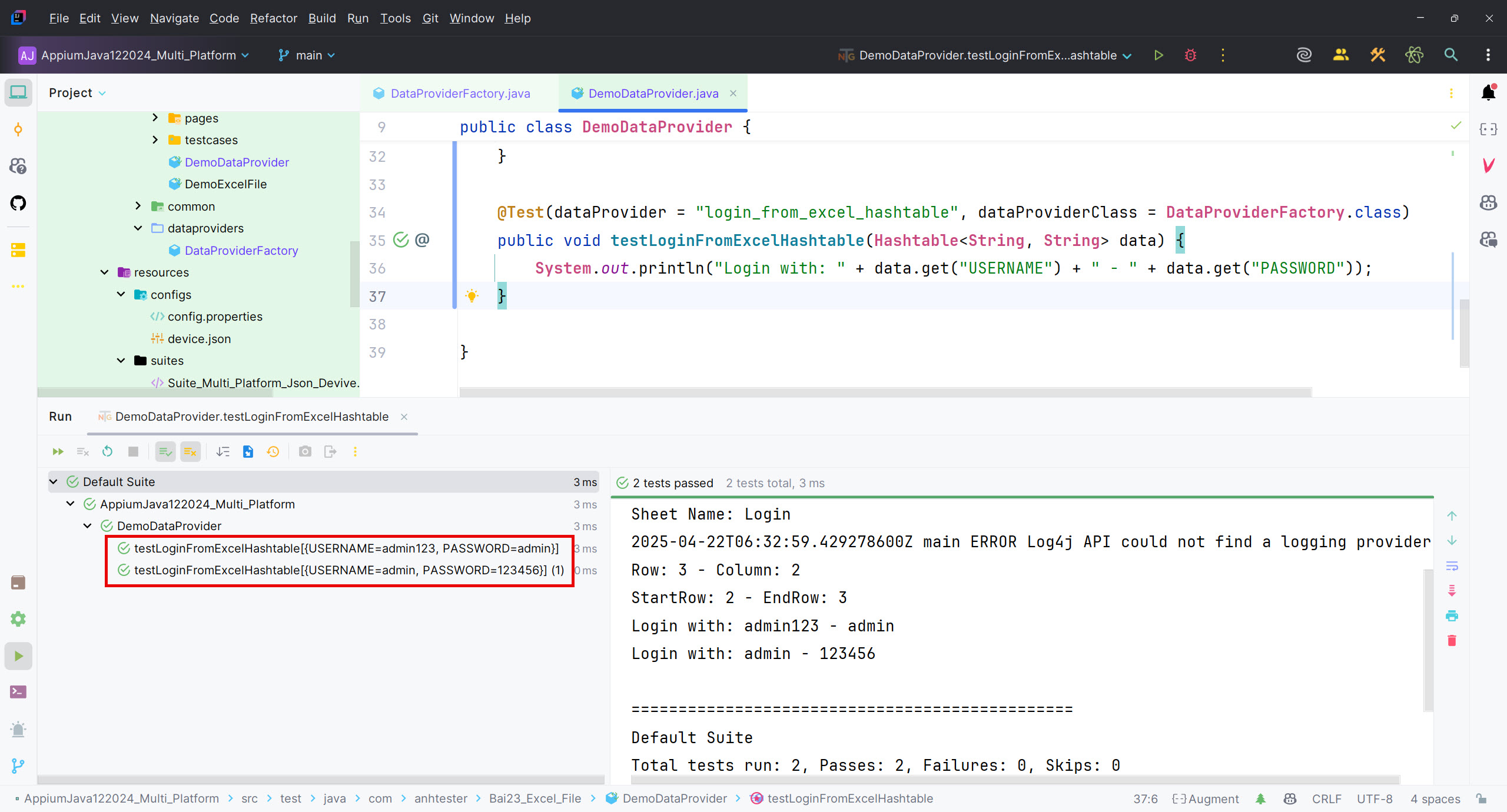
Task: Open Terminal tool window
Action: pyautogui.click(x=18, y=692)
